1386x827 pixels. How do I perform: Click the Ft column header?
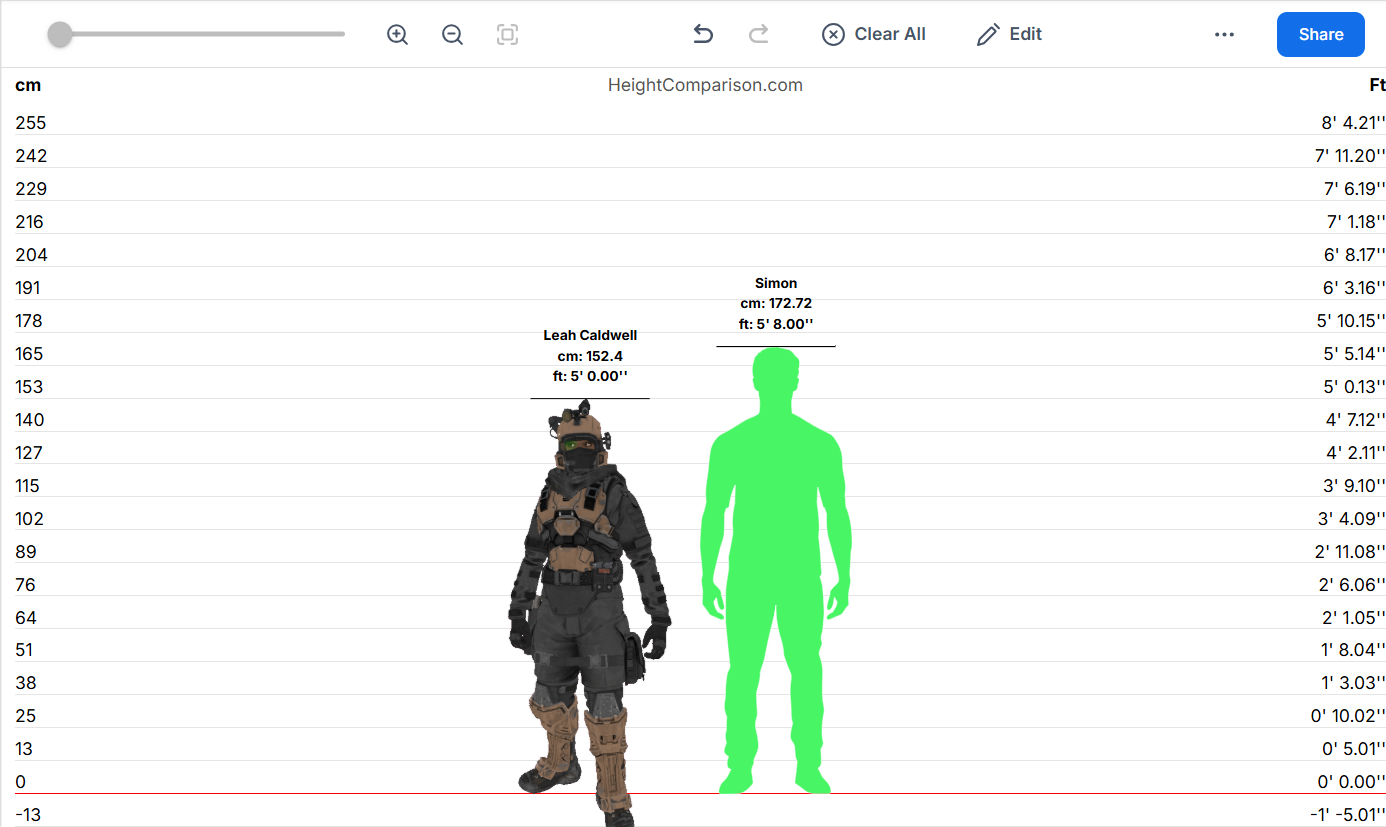(x=1376, y=85)
